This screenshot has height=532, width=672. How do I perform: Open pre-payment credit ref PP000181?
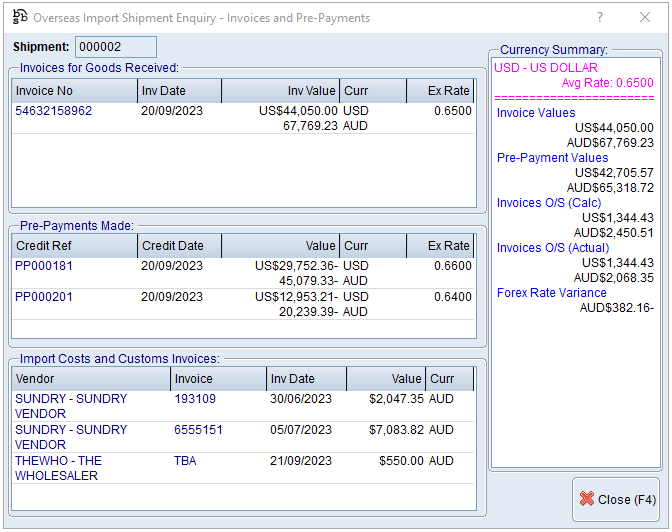pos(44,266)
